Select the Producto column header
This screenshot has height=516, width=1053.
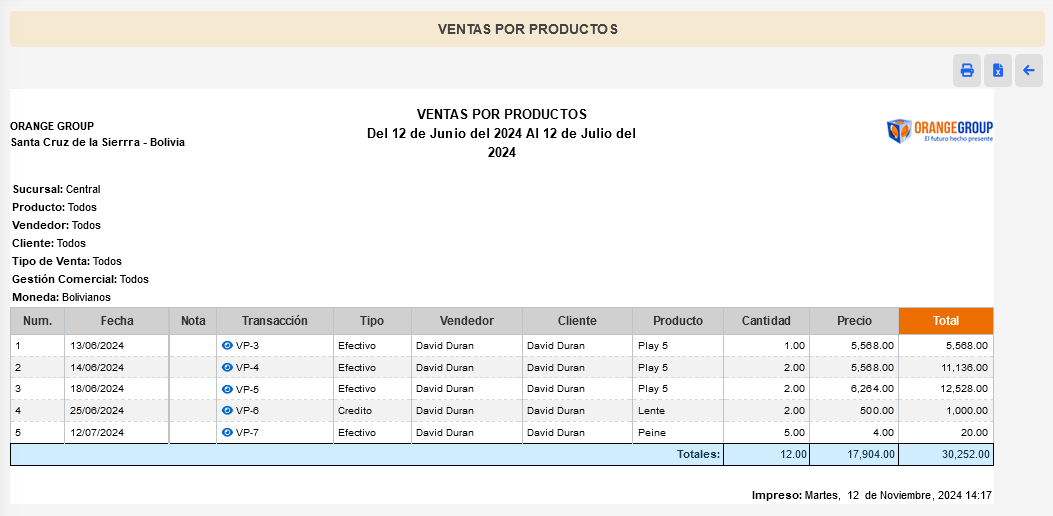(678, 321)
